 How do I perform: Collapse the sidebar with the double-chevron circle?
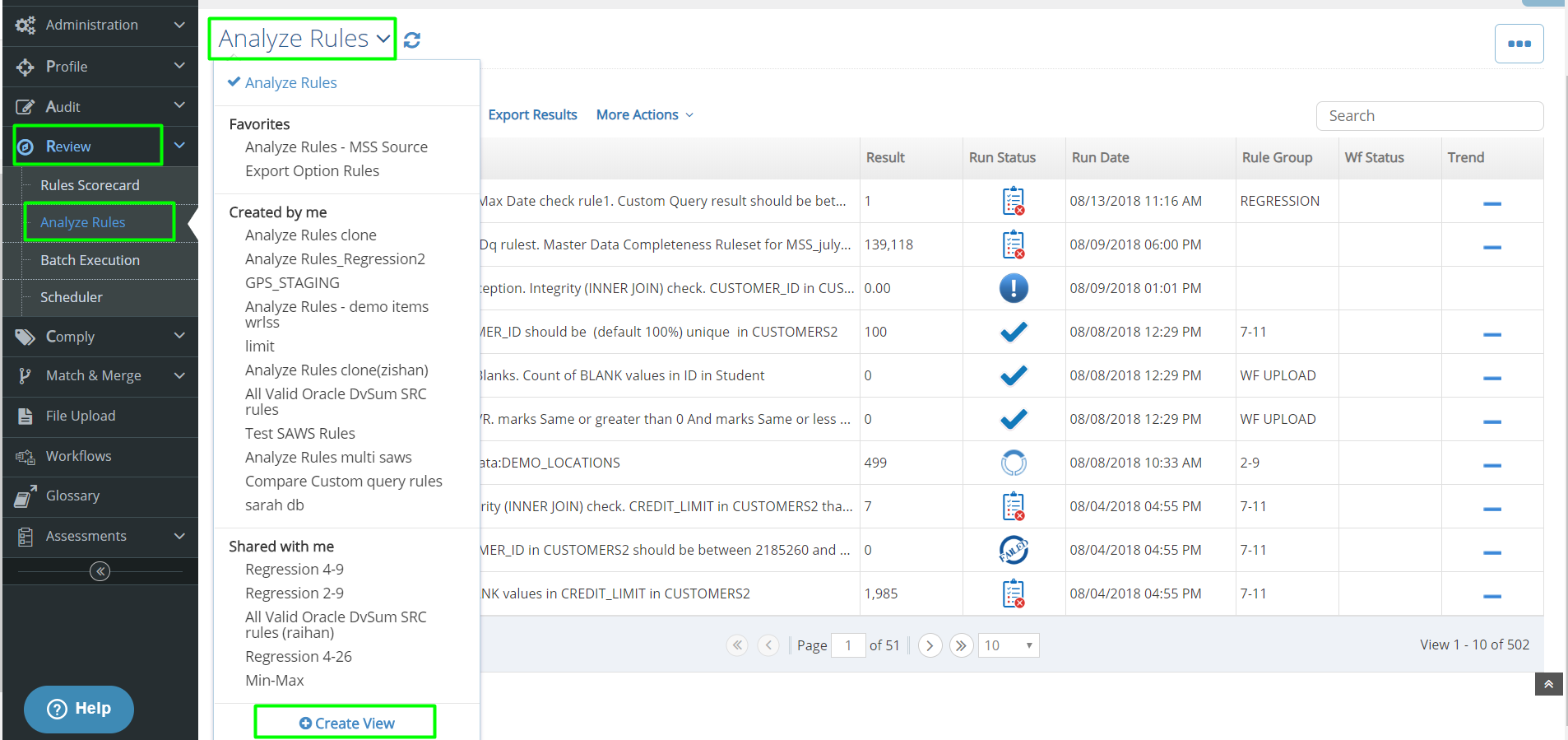pos(100,571)
